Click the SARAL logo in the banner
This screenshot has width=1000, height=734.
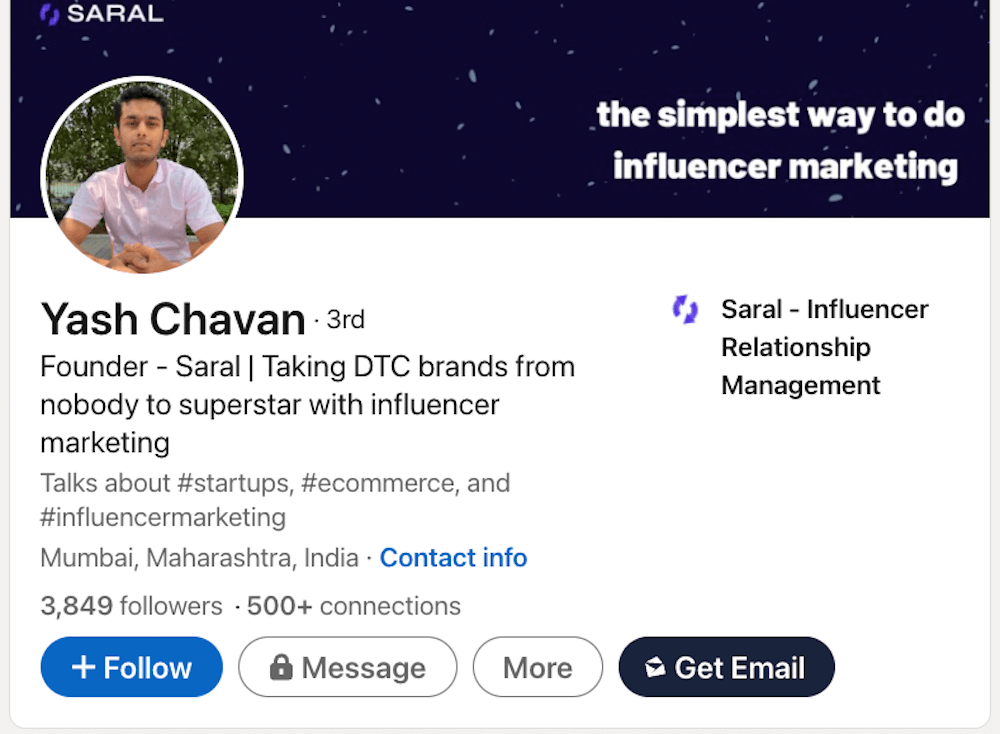[x=100, y=14]
